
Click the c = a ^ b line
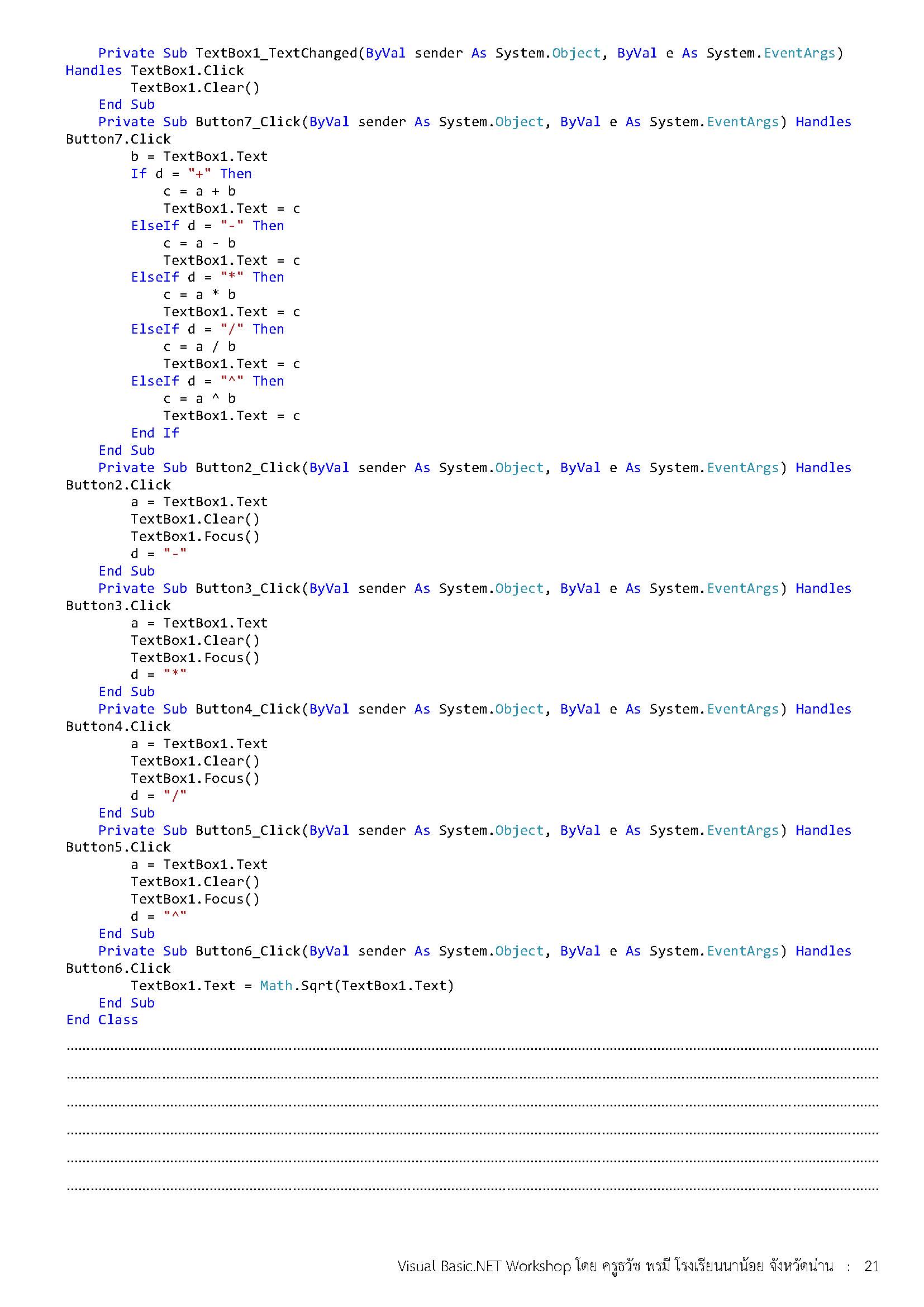pyautogui.click(x=199, y=398)
